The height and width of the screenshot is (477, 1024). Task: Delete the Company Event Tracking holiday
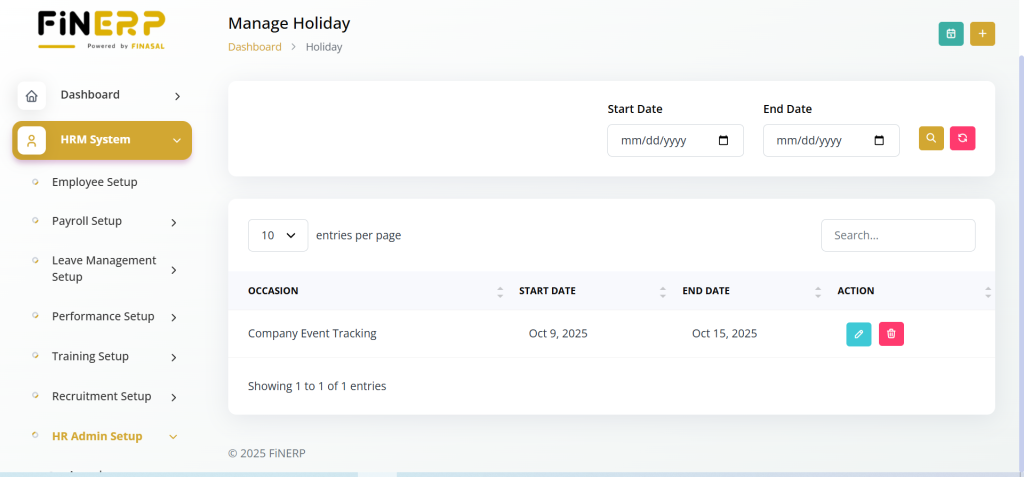point(891,334)
